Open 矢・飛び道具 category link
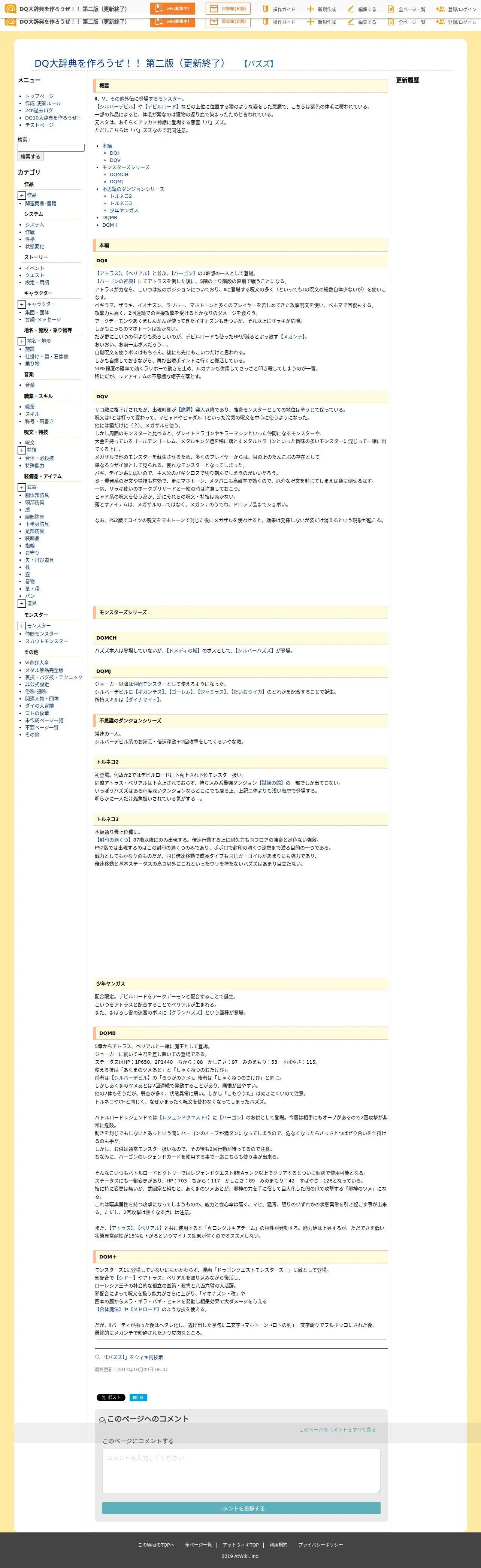Screen dimensions: 481x1568 click(x=39, y=560)
